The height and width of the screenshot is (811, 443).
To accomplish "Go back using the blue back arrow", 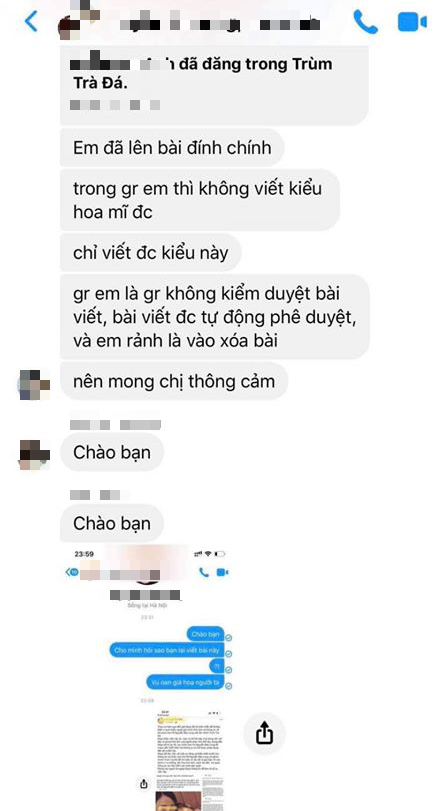I will coord(31,22).
